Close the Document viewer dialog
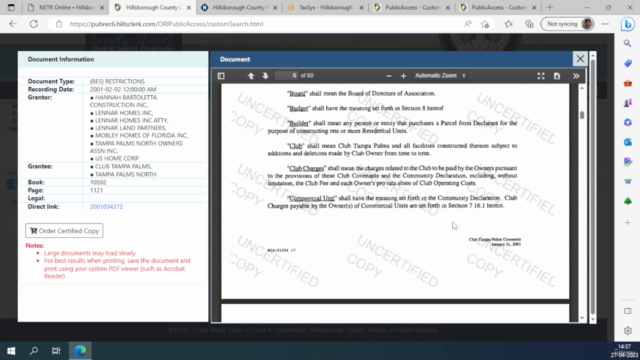This screenshot has height=360, width=640. [580, 59]
